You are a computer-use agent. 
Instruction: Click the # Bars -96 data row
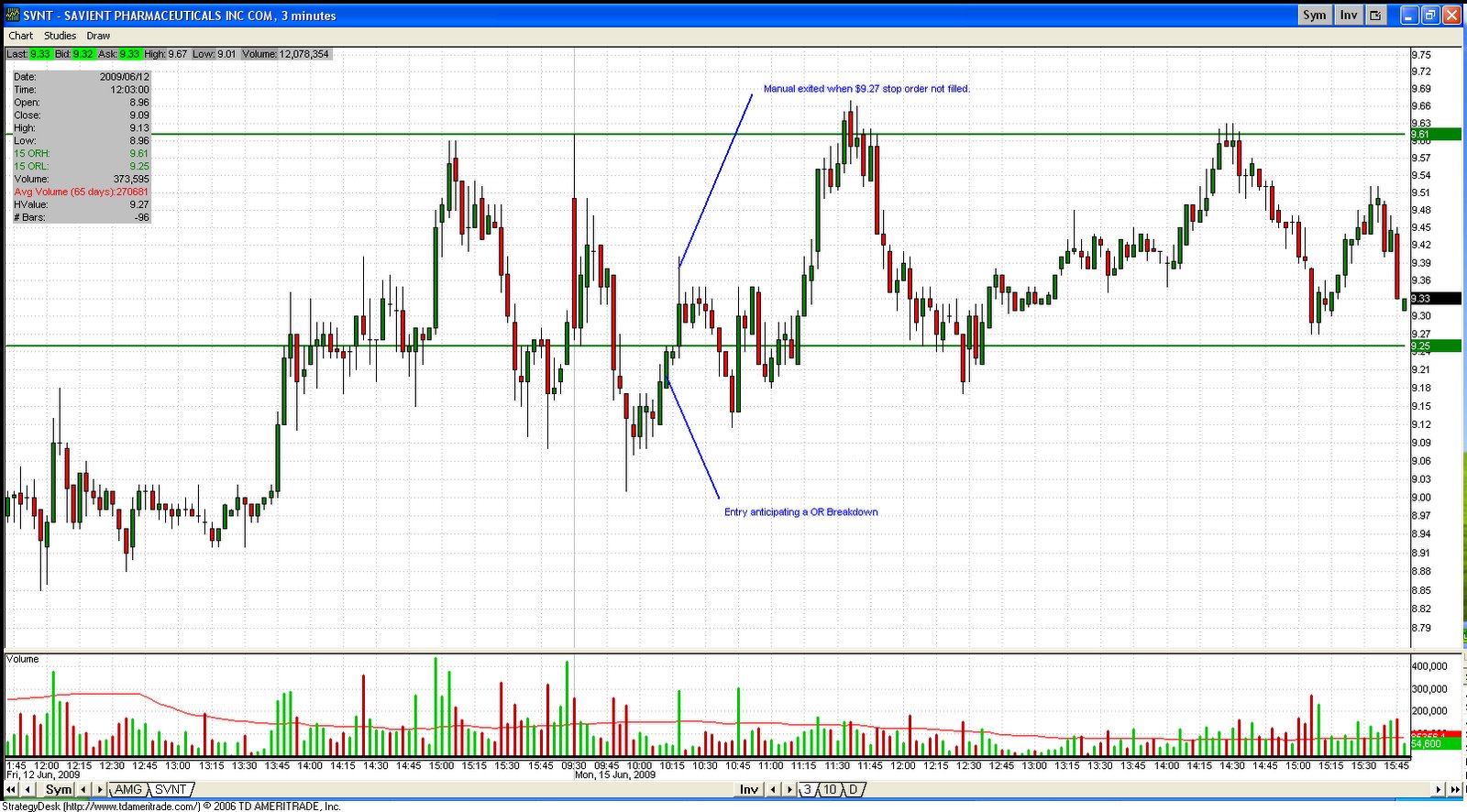click(x=82, y=217)
